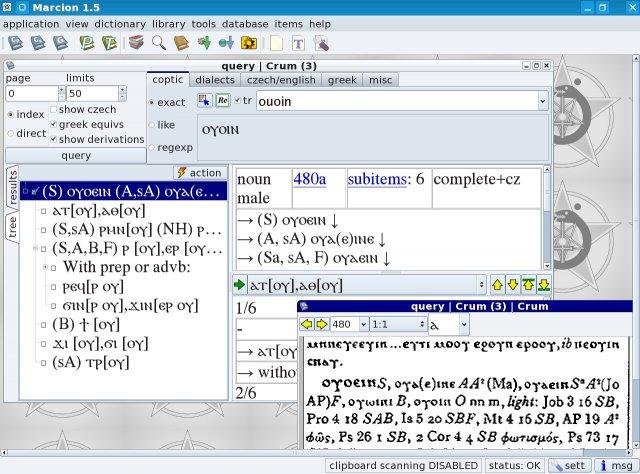Open the ouoin search history dropdown
The height and width of the screenshot is (474, 640).
[542, 101]
